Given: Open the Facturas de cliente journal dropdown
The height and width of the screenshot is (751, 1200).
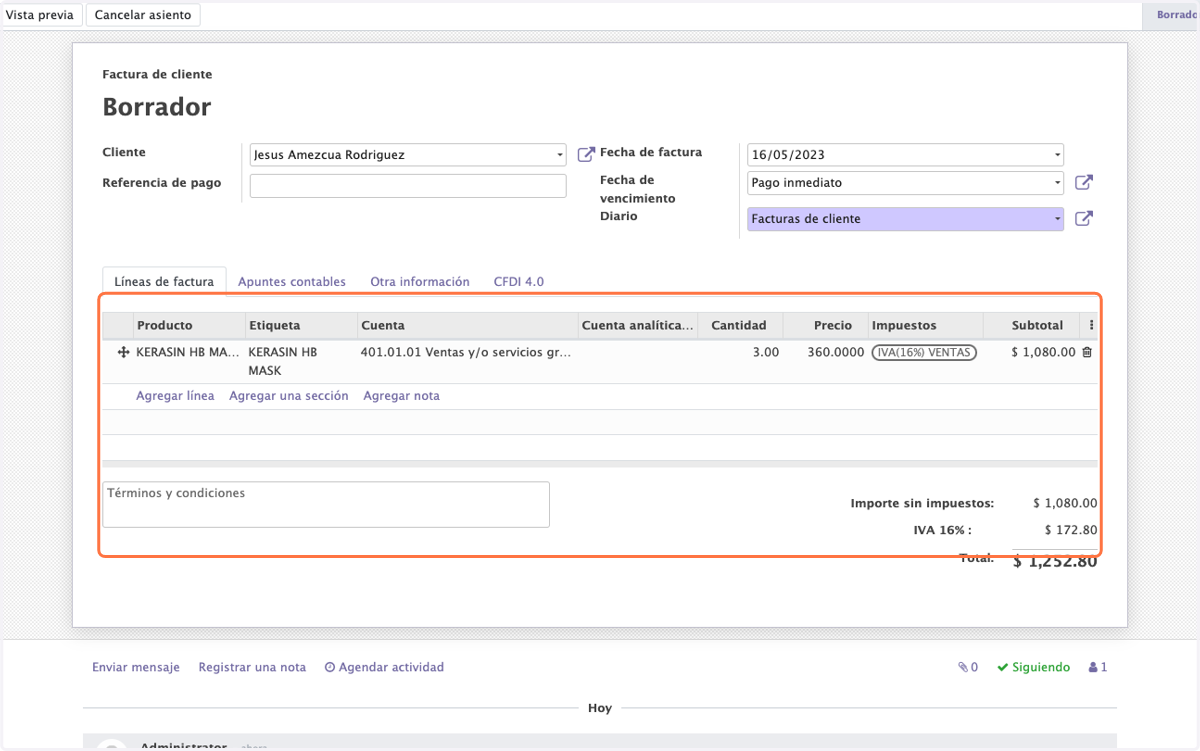Looking at the screenshot, I should tap(1057, 219).
